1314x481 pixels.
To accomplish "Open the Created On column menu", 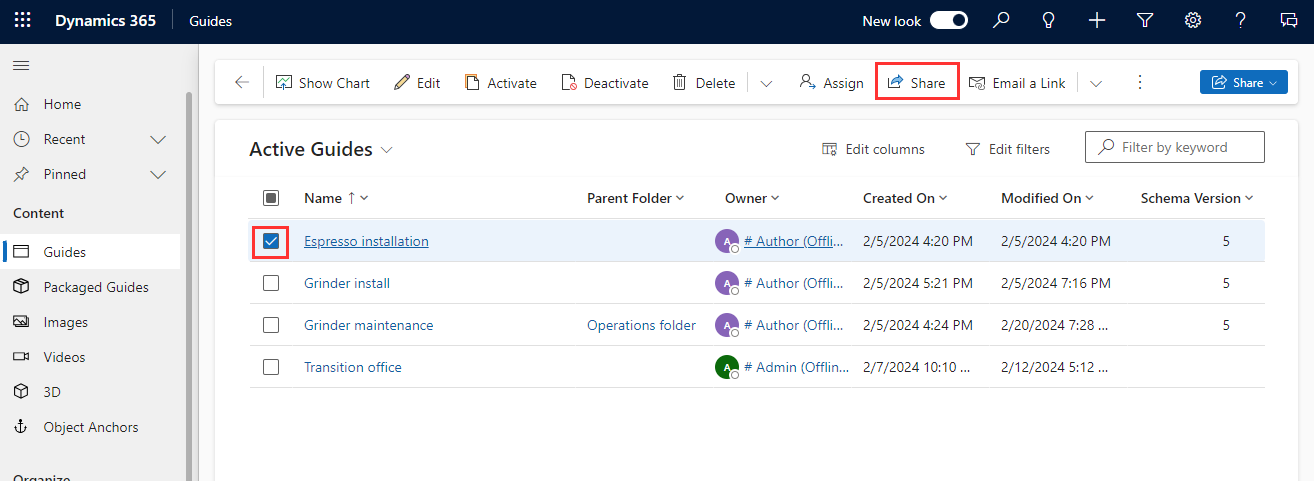I will [x=906, y=198].
